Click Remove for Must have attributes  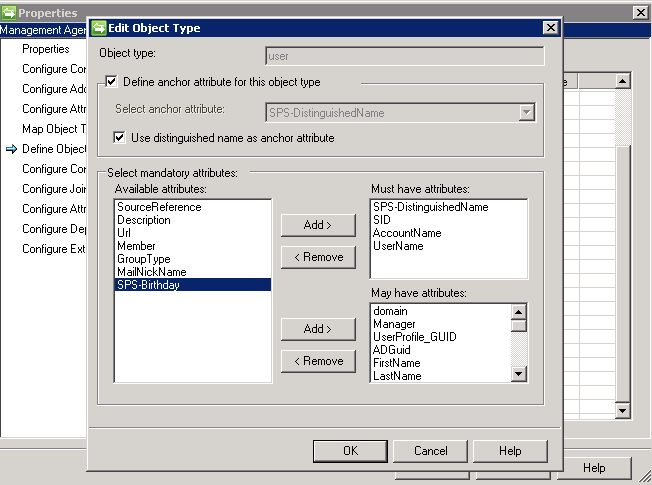tap(318, 257)
